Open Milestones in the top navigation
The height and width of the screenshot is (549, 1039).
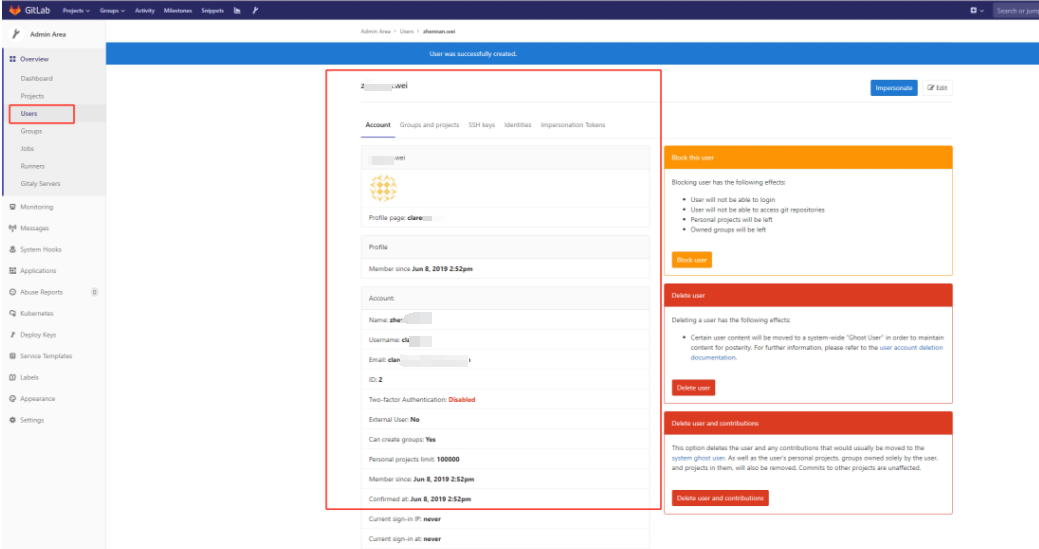click(x=178, y=11)
